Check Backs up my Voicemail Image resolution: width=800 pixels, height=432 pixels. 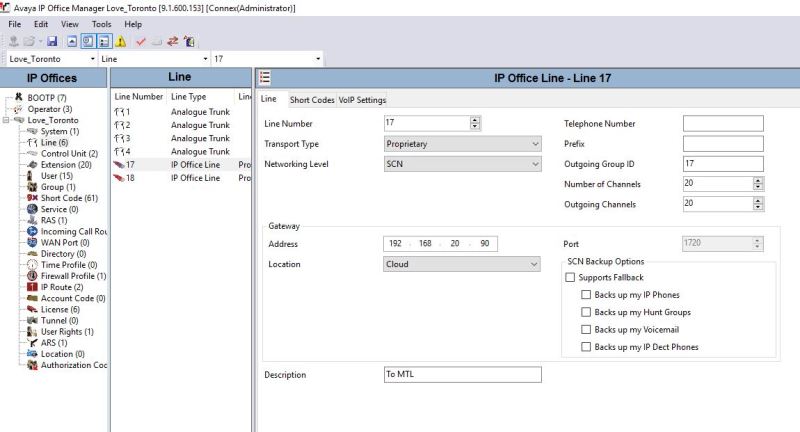pos(586,329)
